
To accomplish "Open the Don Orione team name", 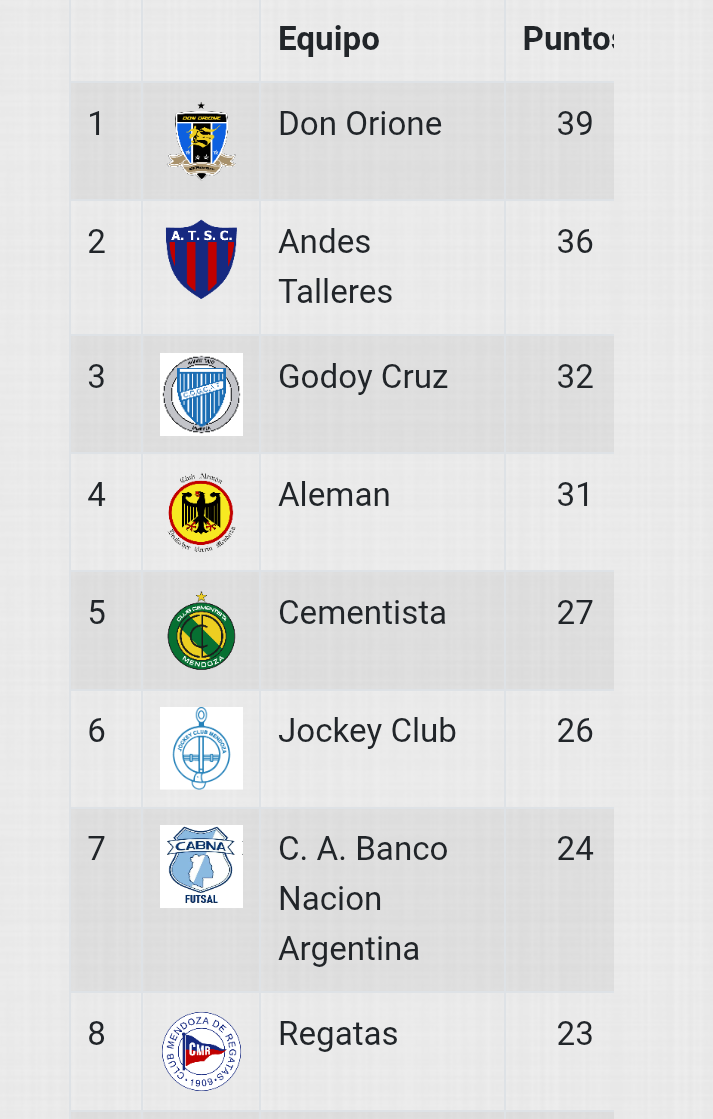I will click(360, 123).
